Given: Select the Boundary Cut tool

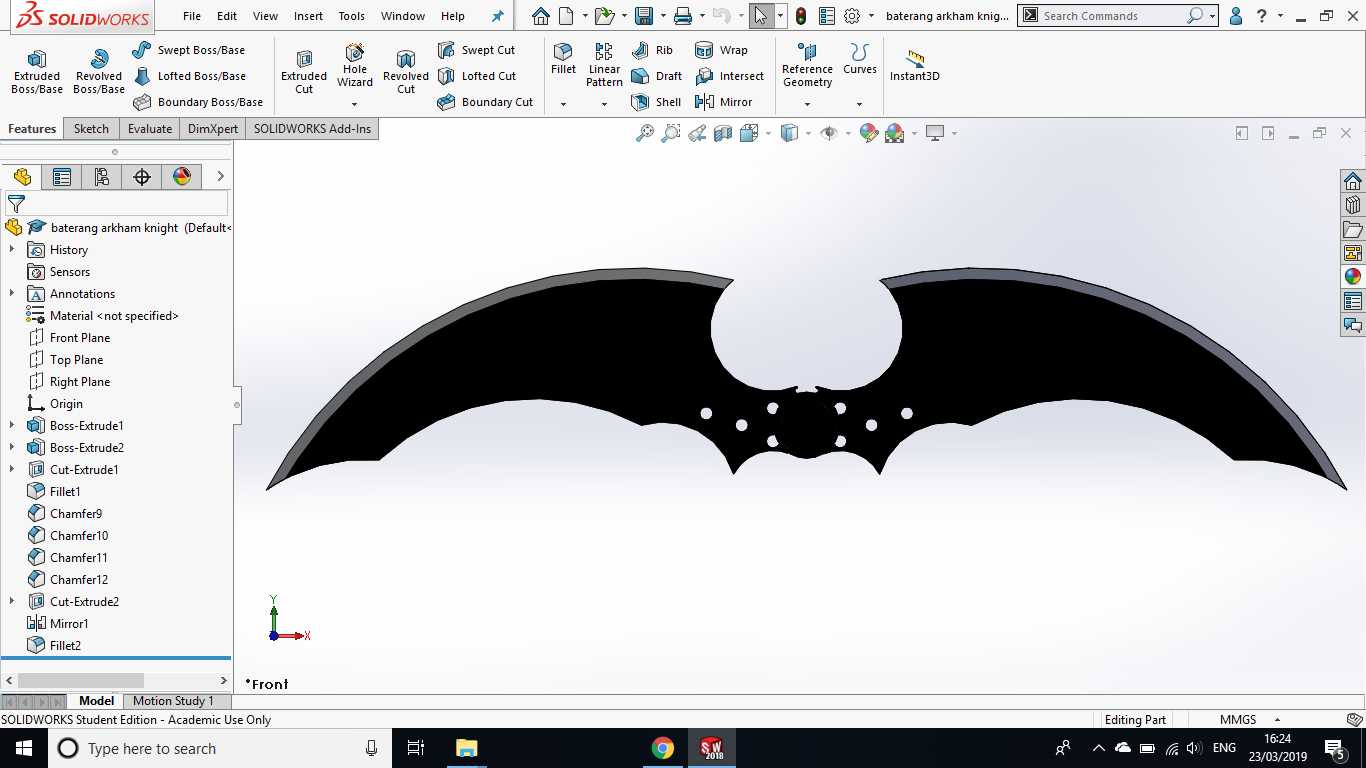Looking at the screenshot, I should pyautogui.click(x=485, y=102).
